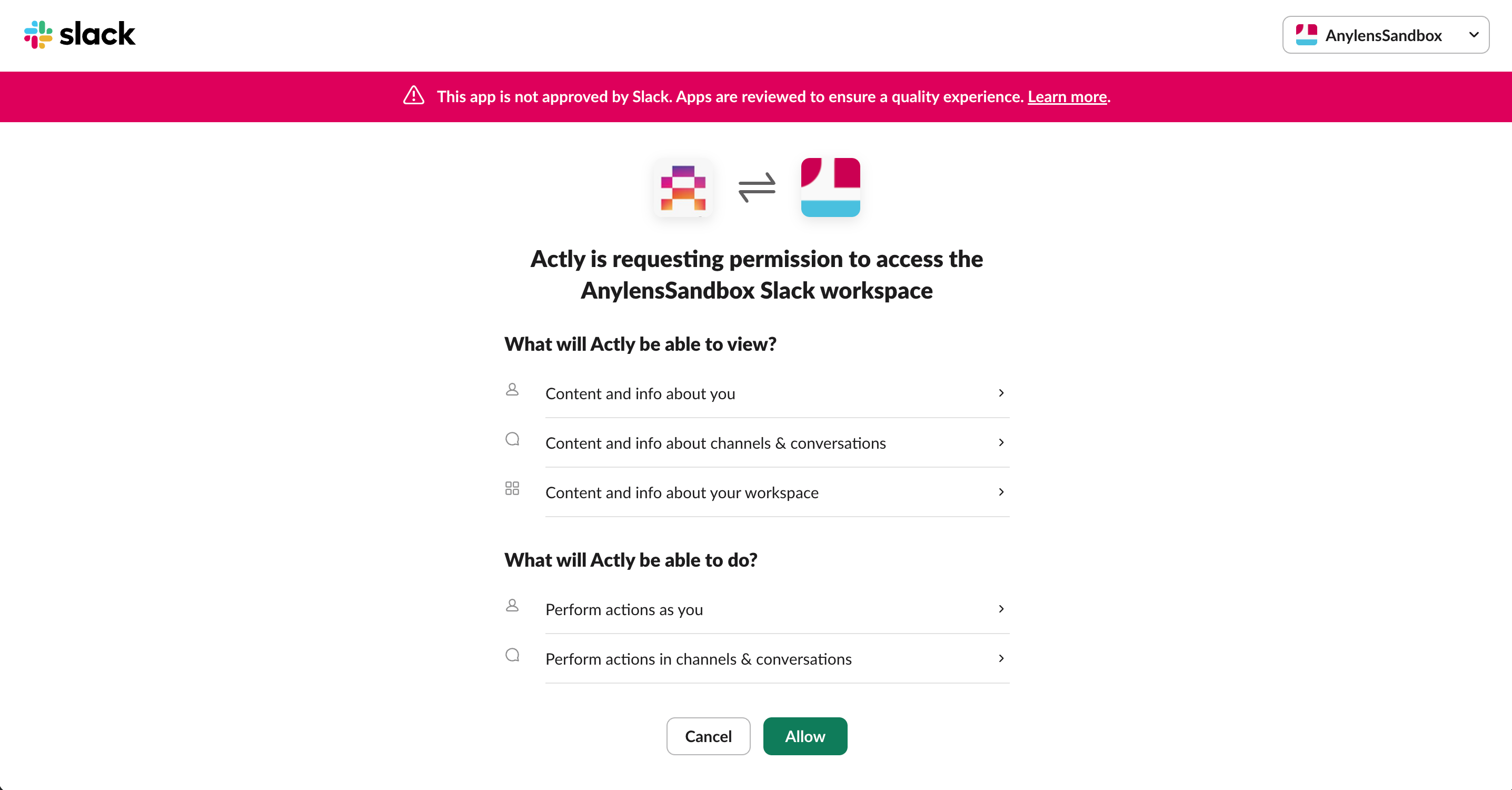Expand Content and info about you chevron

[1001, 393]
